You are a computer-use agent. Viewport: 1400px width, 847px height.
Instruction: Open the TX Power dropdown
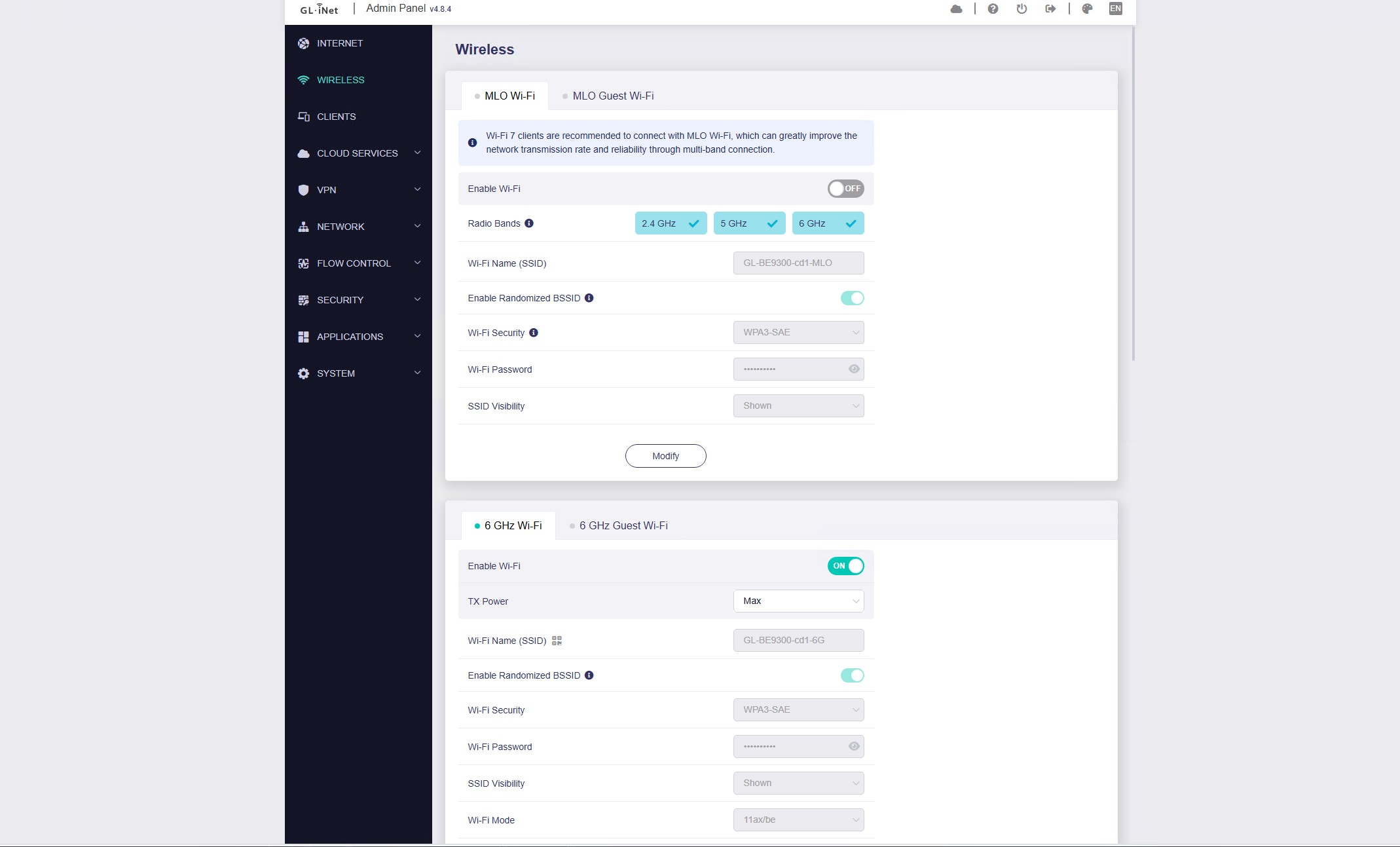click(x=798, y=601)
